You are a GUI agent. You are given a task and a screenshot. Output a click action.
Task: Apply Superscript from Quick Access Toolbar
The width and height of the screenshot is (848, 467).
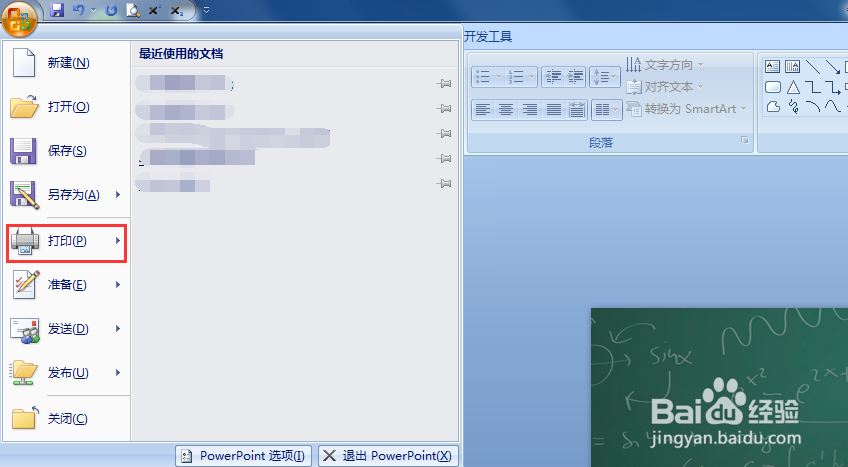click(x=155, y=10)
